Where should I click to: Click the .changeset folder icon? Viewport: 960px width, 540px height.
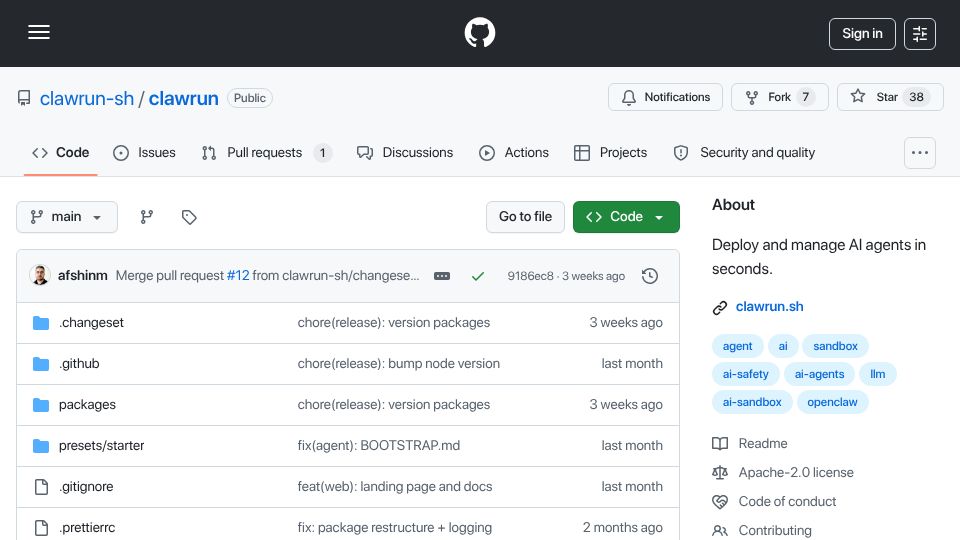pyautogui.click(x=41, y=323)
